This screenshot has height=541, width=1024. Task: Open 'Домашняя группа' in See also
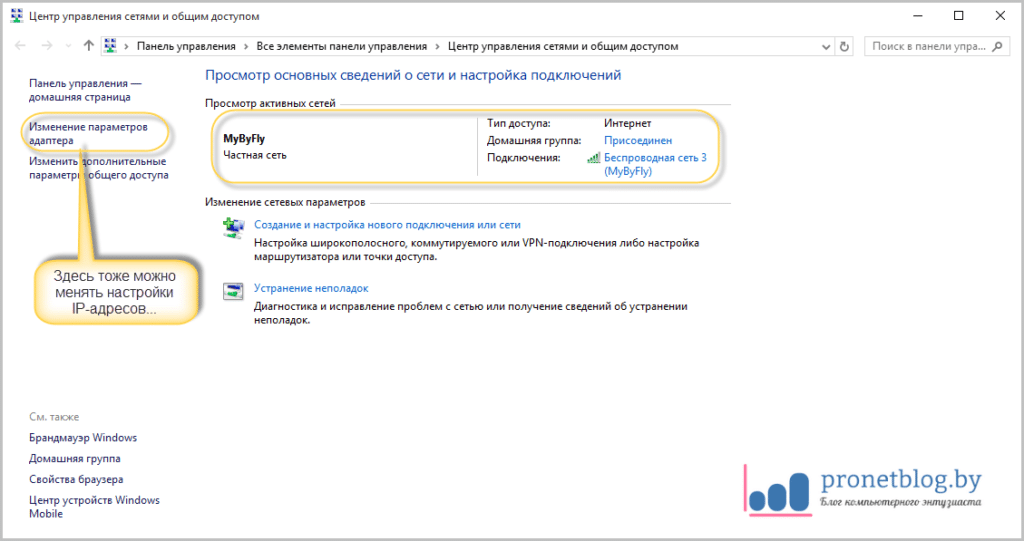coord(74,459)
